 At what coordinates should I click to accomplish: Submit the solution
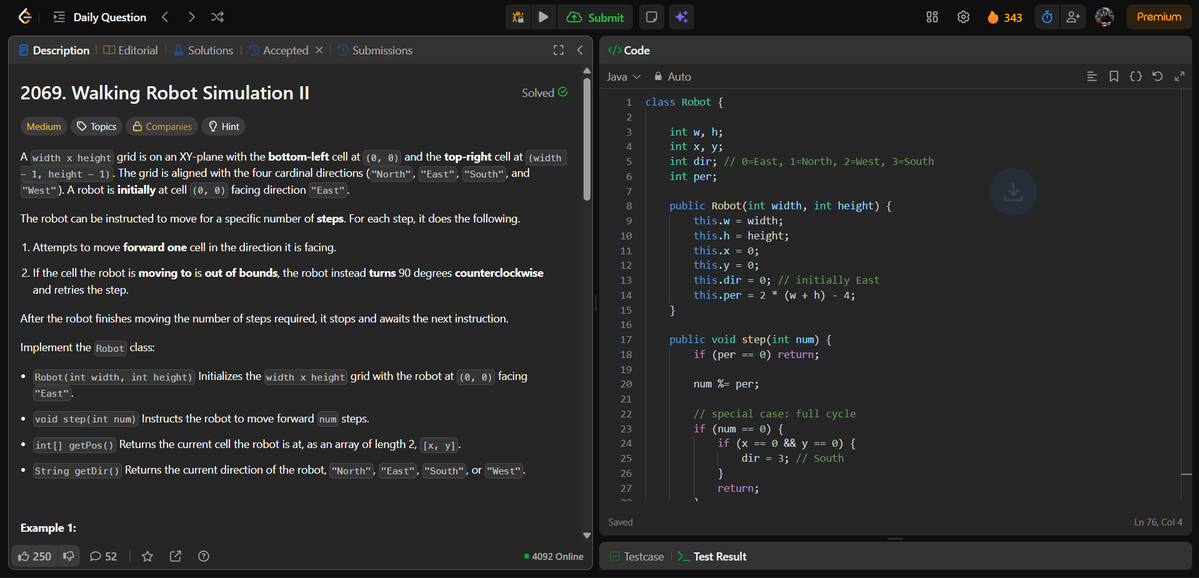[x=595, y=17]
